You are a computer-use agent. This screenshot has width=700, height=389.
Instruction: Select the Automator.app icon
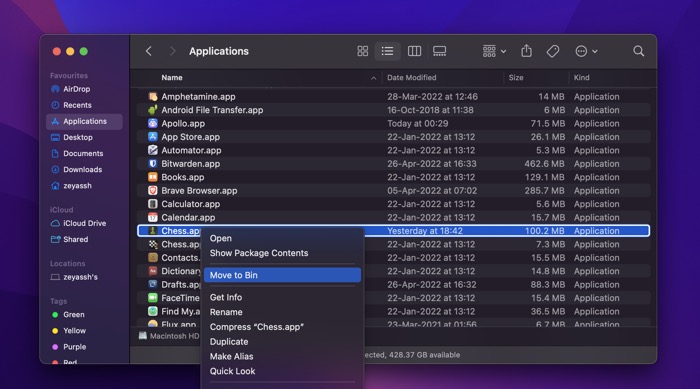(x=153, y=150)
